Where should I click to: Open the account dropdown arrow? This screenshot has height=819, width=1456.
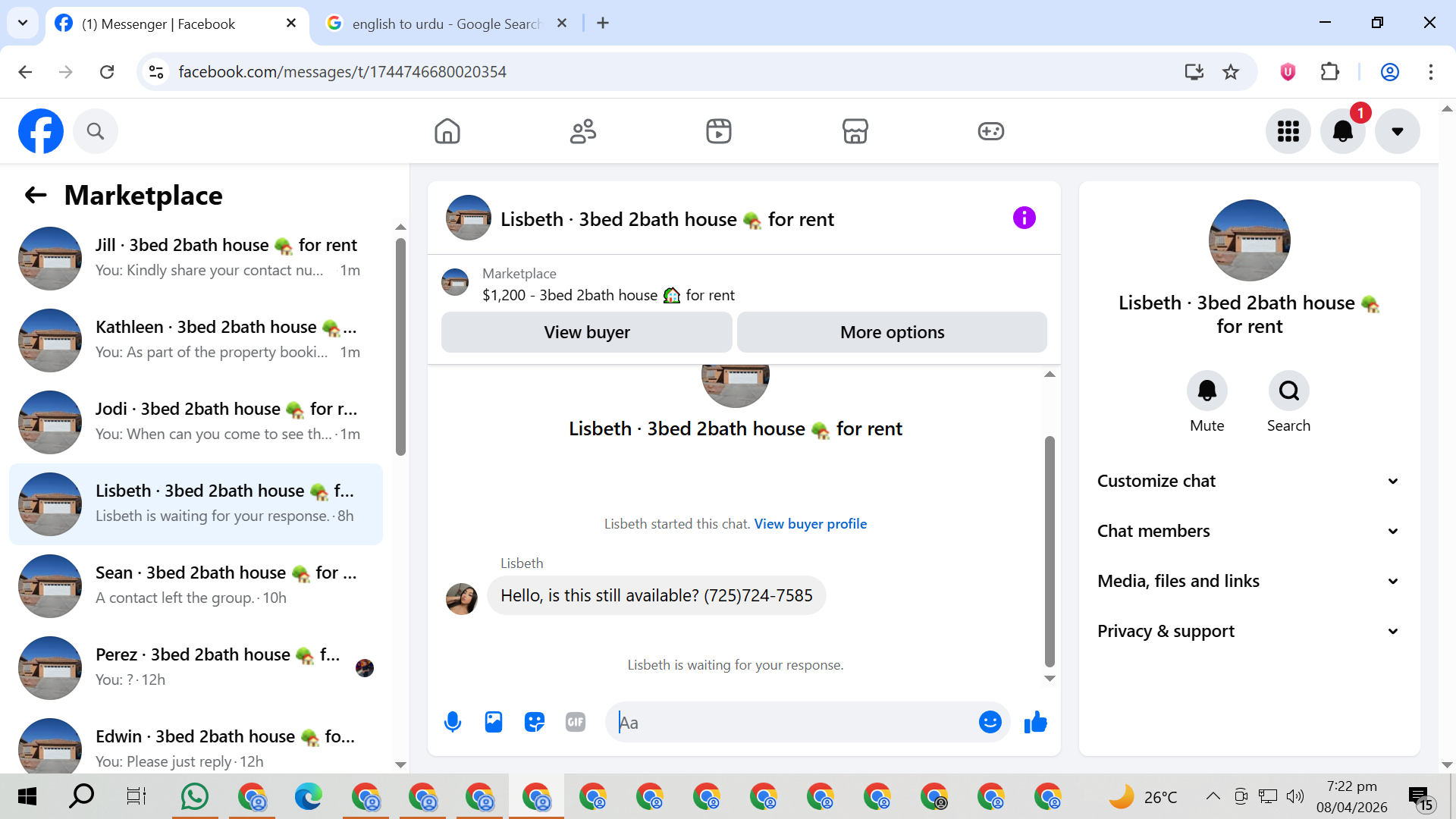(x=1397, y=131)
